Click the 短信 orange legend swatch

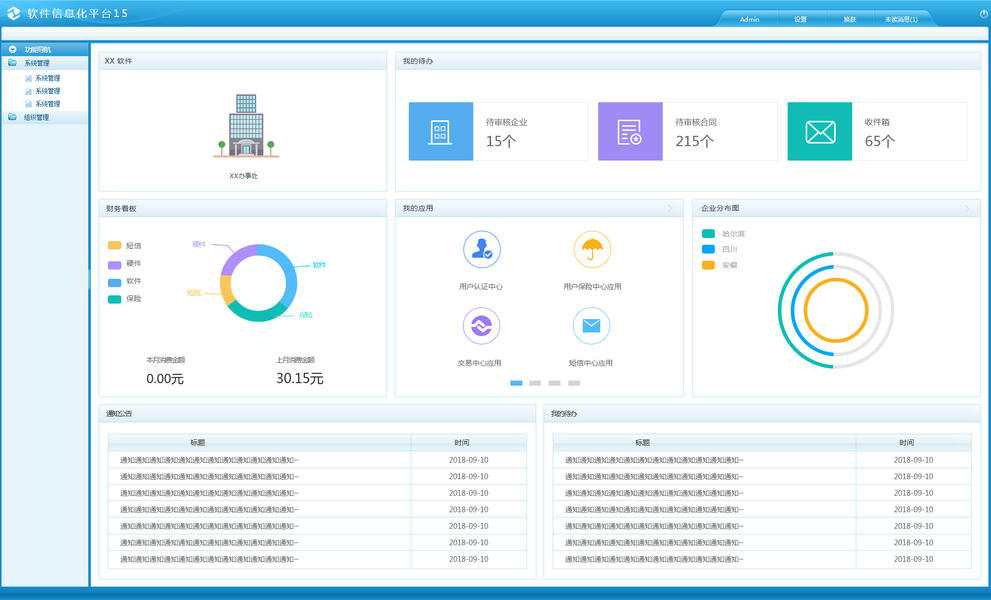point(114,245)
